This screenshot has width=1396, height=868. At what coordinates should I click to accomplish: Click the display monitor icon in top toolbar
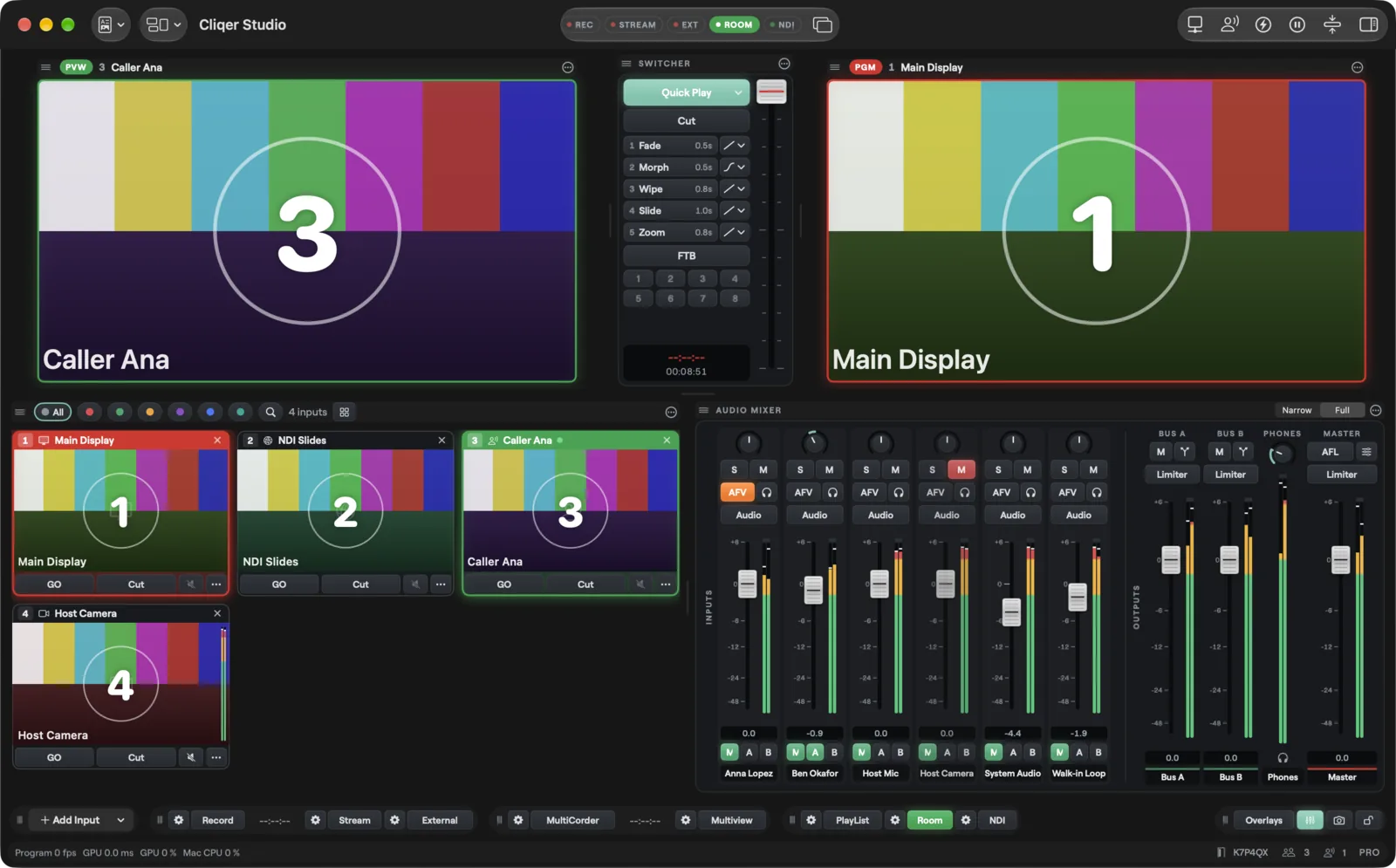(x=1194, y=24)
